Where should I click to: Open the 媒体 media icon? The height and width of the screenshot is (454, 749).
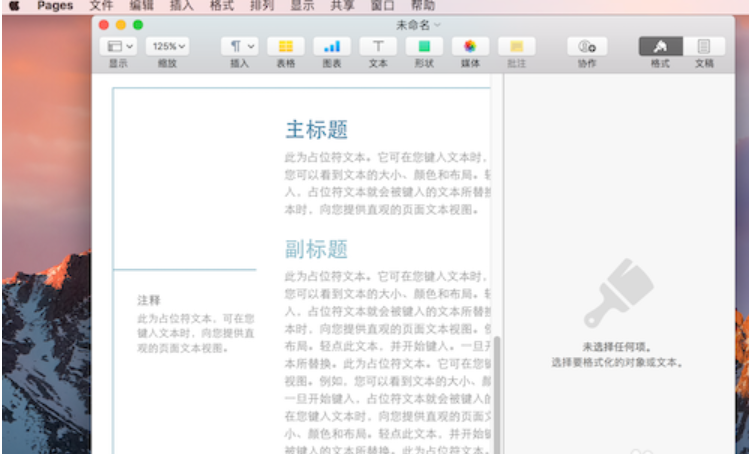(470, 46)
